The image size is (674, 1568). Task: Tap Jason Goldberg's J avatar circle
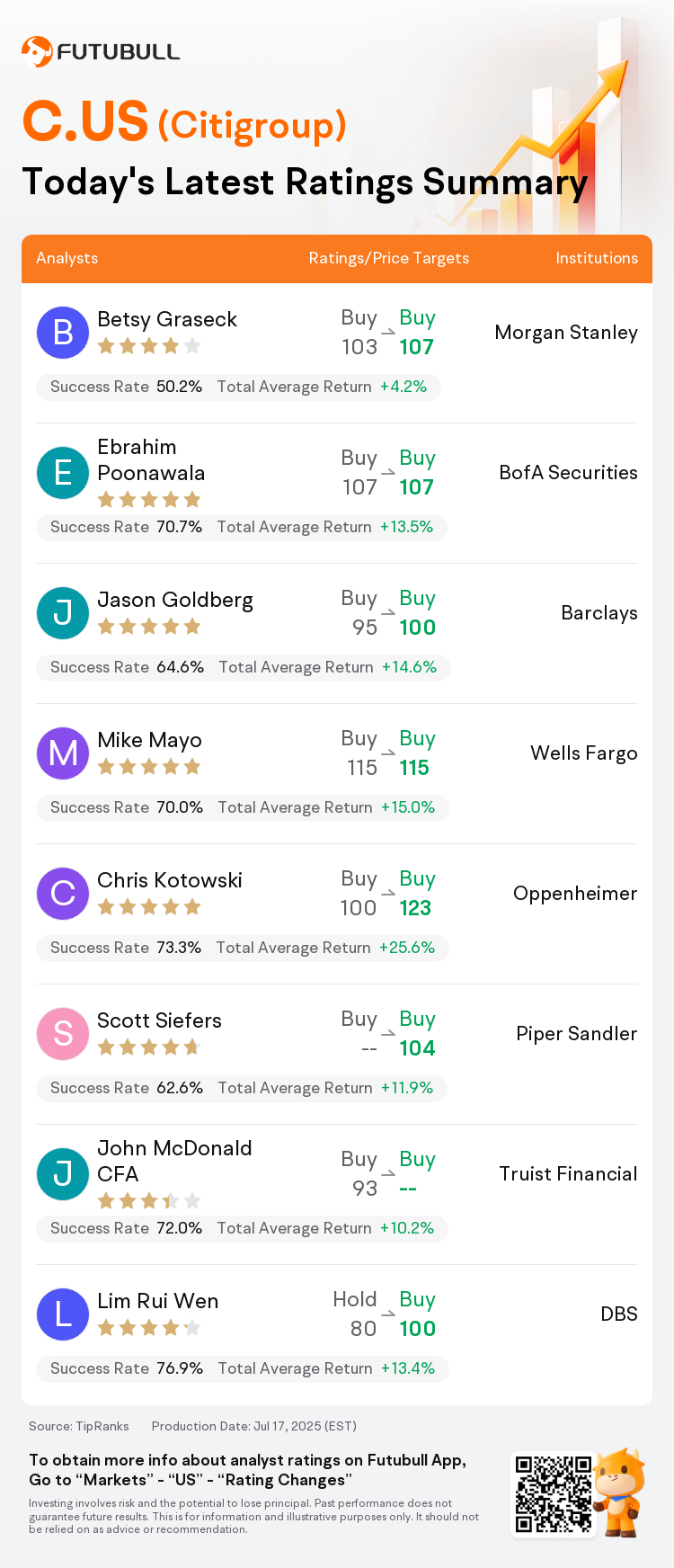63,613
